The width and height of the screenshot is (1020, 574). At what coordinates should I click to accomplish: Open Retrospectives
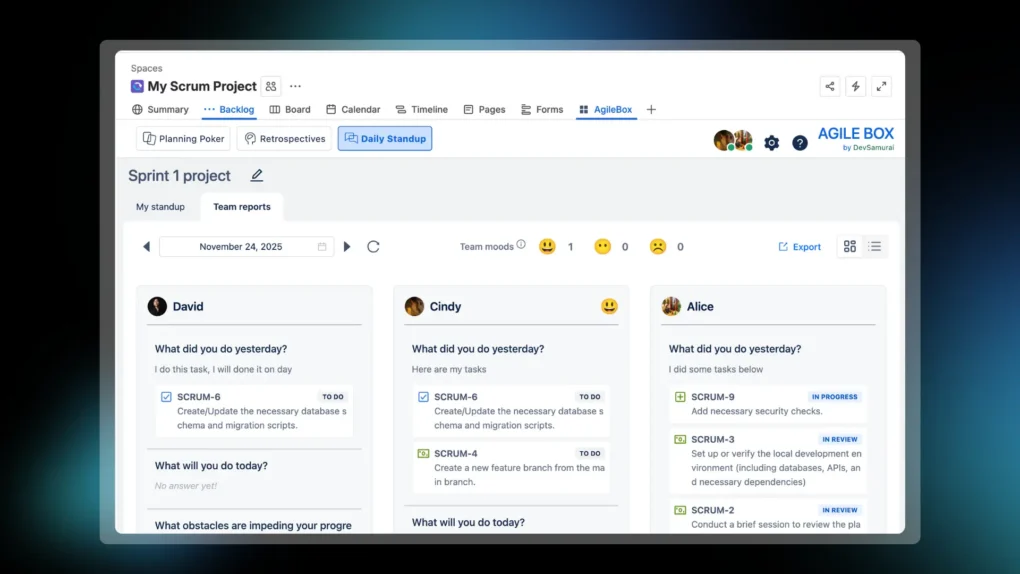pos(284,139)
